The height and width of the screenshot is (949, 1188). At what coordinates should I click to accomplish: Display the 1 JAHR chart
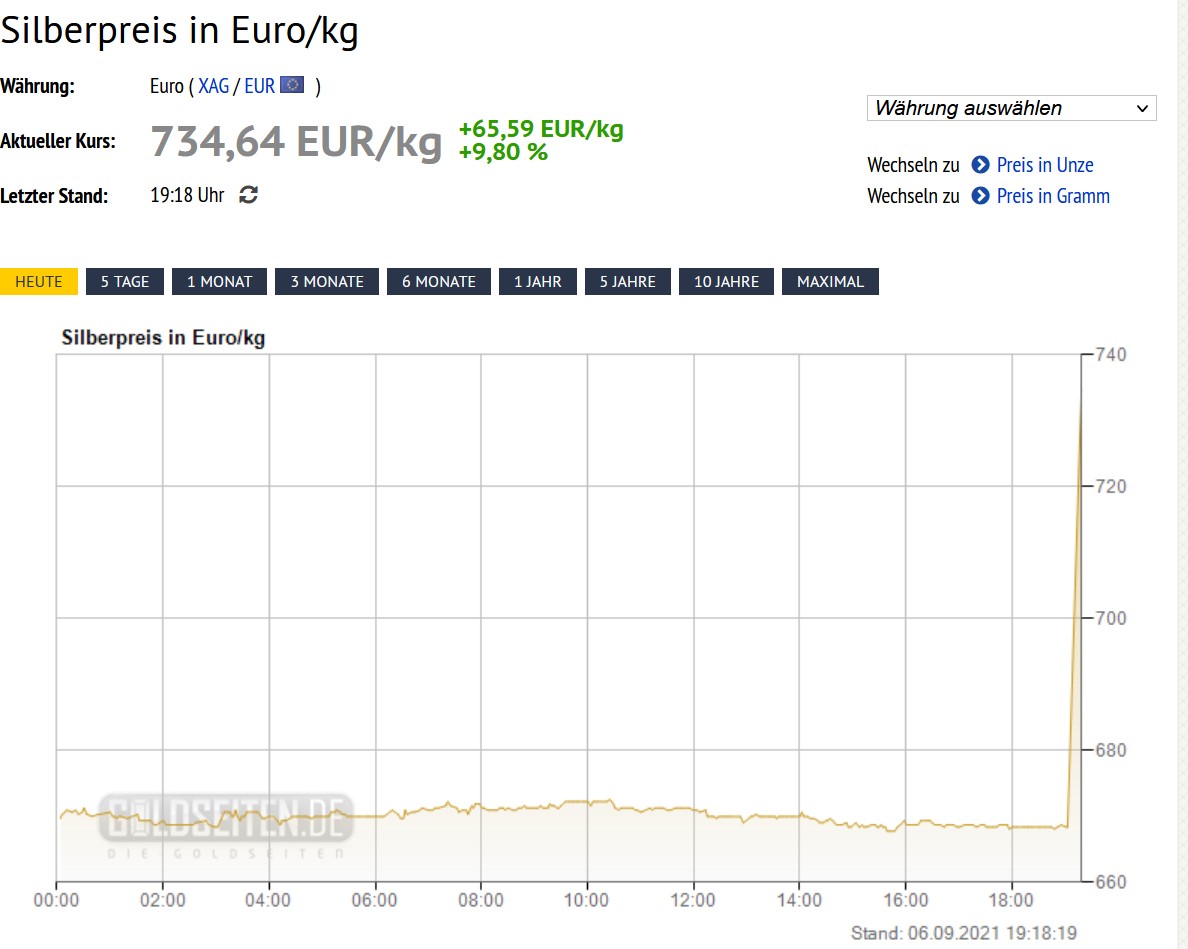pyautogui.click(x=538, y=281)
